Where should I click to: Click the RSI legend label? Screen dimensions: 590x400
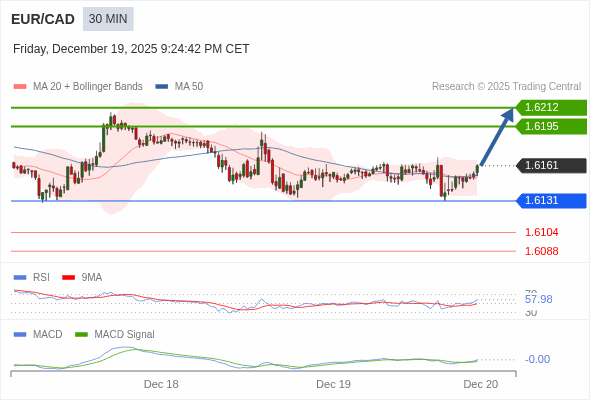[41, 278]
